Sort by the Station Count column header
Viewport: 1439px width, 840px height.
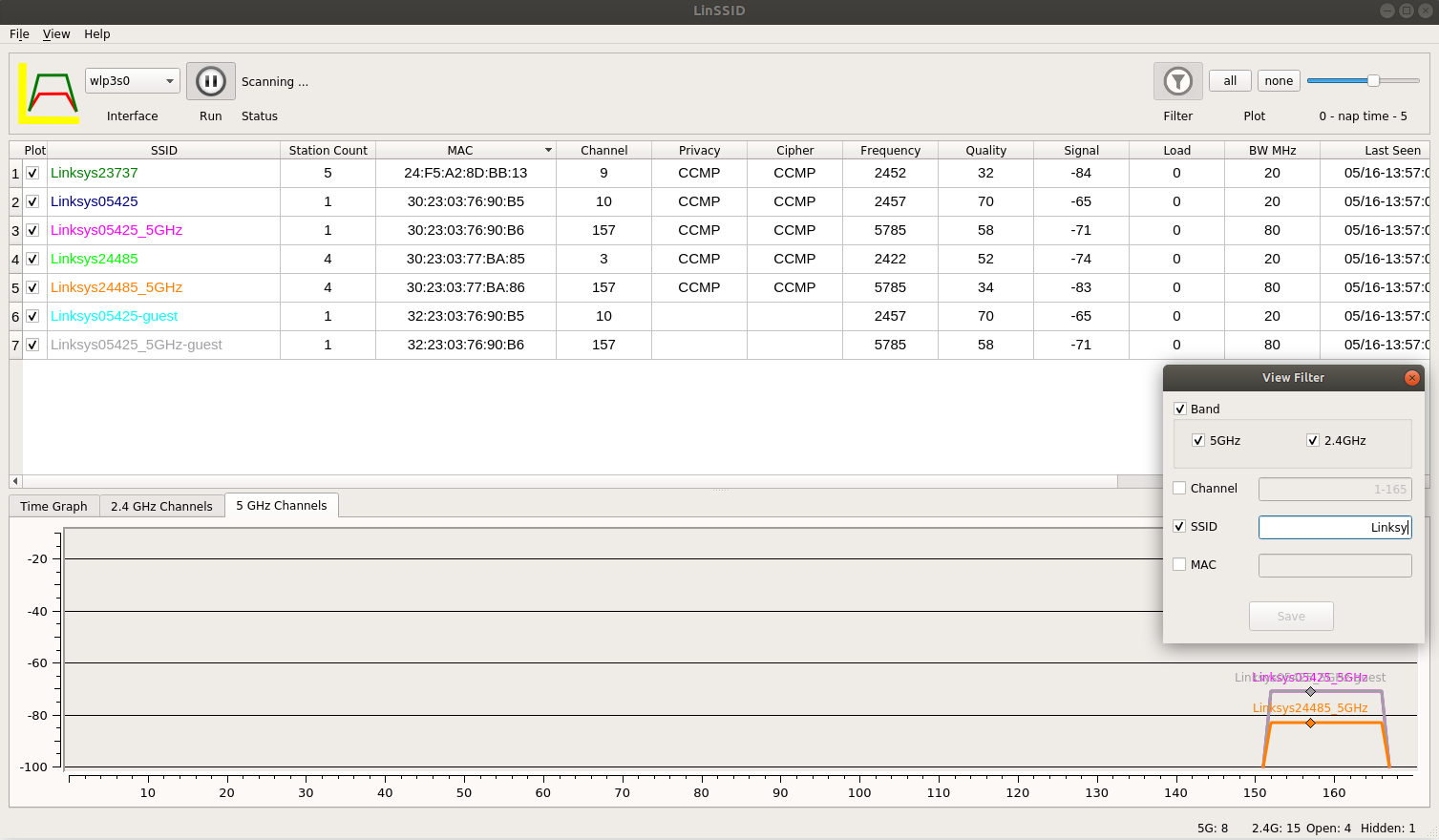click(x=328, y=150)
